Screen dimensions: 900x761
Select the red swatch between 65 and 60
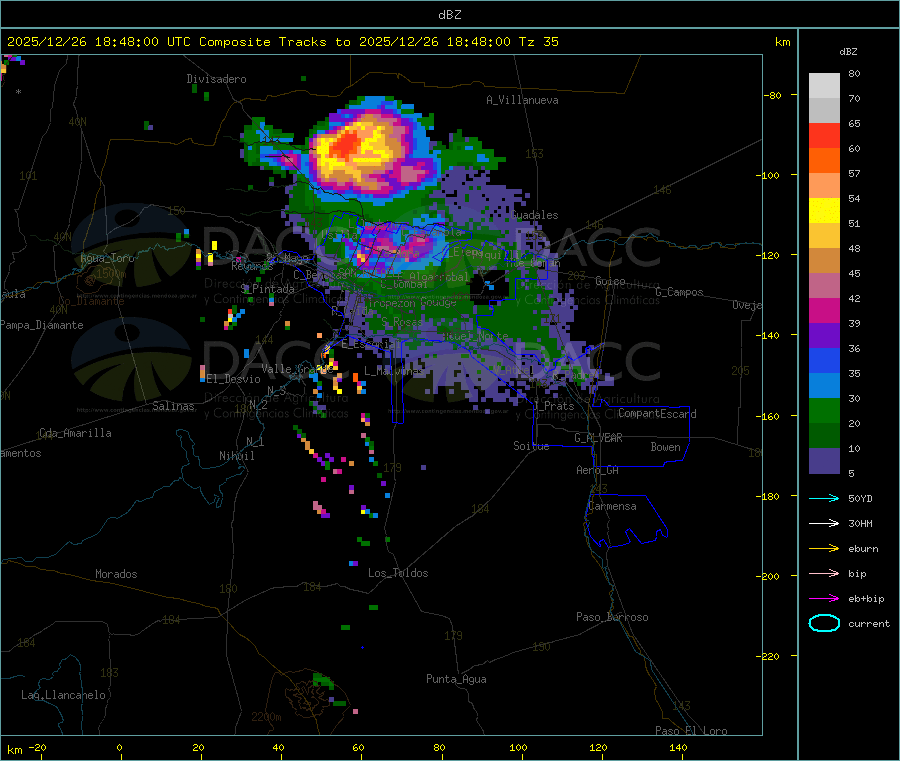(x=824, y=135)
